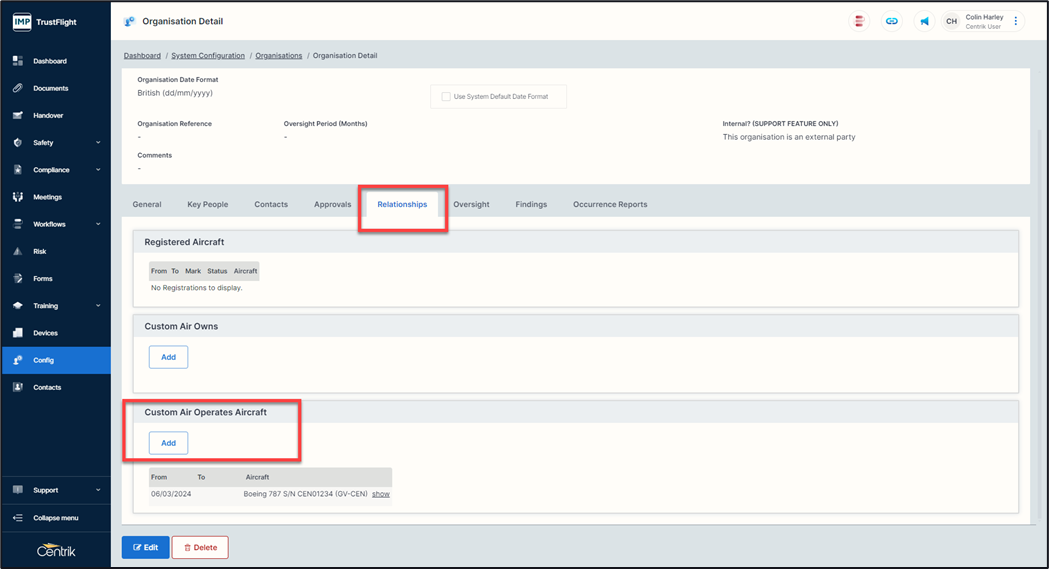Click the announcements megaphone icon

point(924,21)
